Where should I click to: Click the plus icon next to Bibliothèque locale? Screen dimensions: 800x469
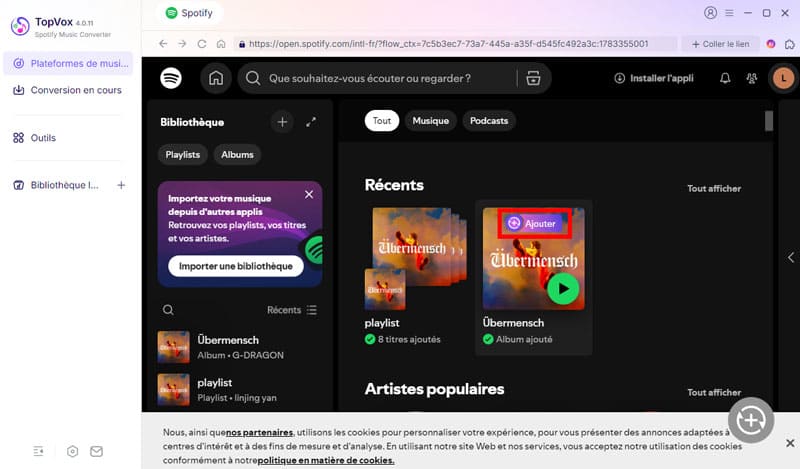coord(121,185)
